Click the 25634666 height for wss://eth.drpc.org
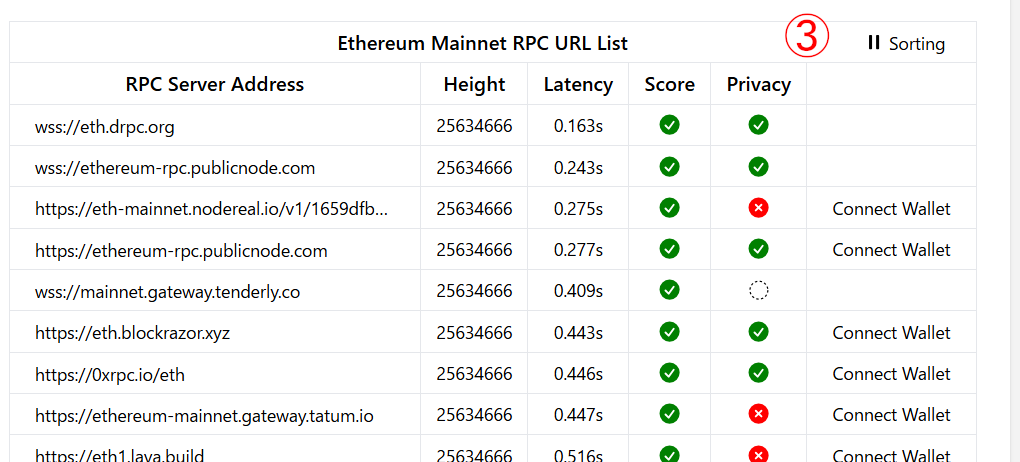The height and width of the screenshot is (462, 1020). [474, 126]
